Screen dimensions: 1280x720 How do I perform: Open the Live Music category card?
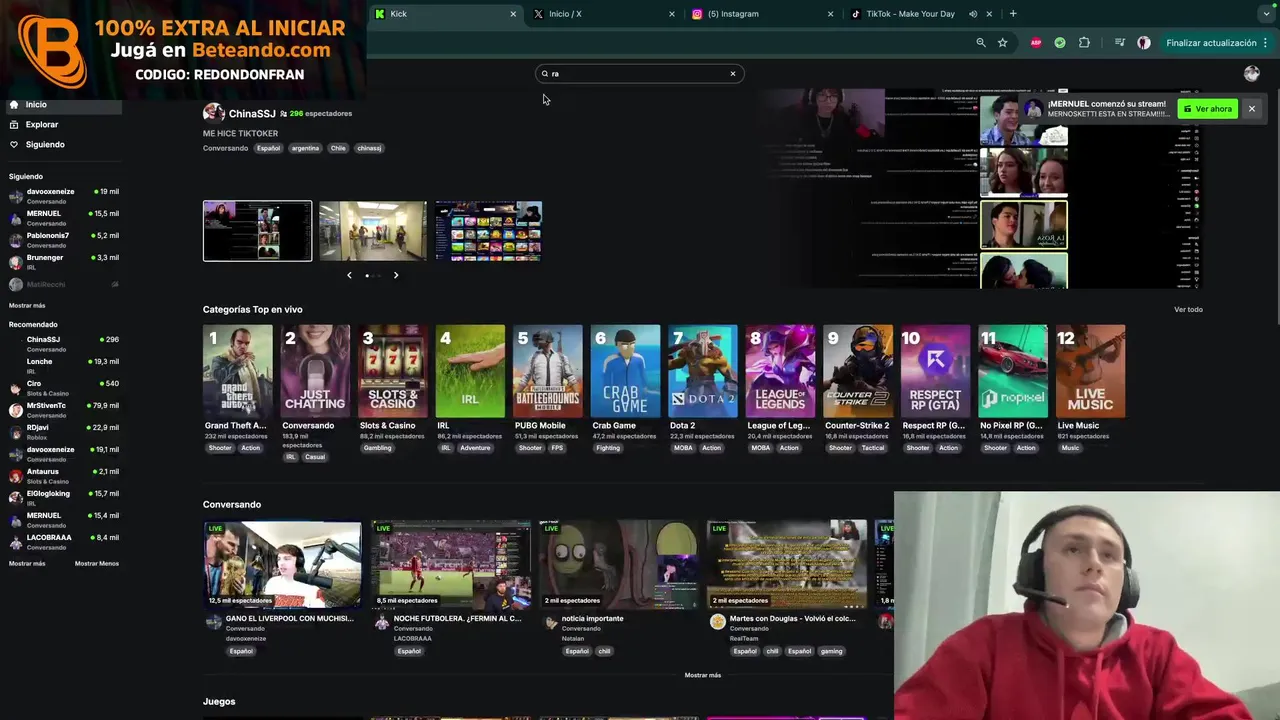1091,371
